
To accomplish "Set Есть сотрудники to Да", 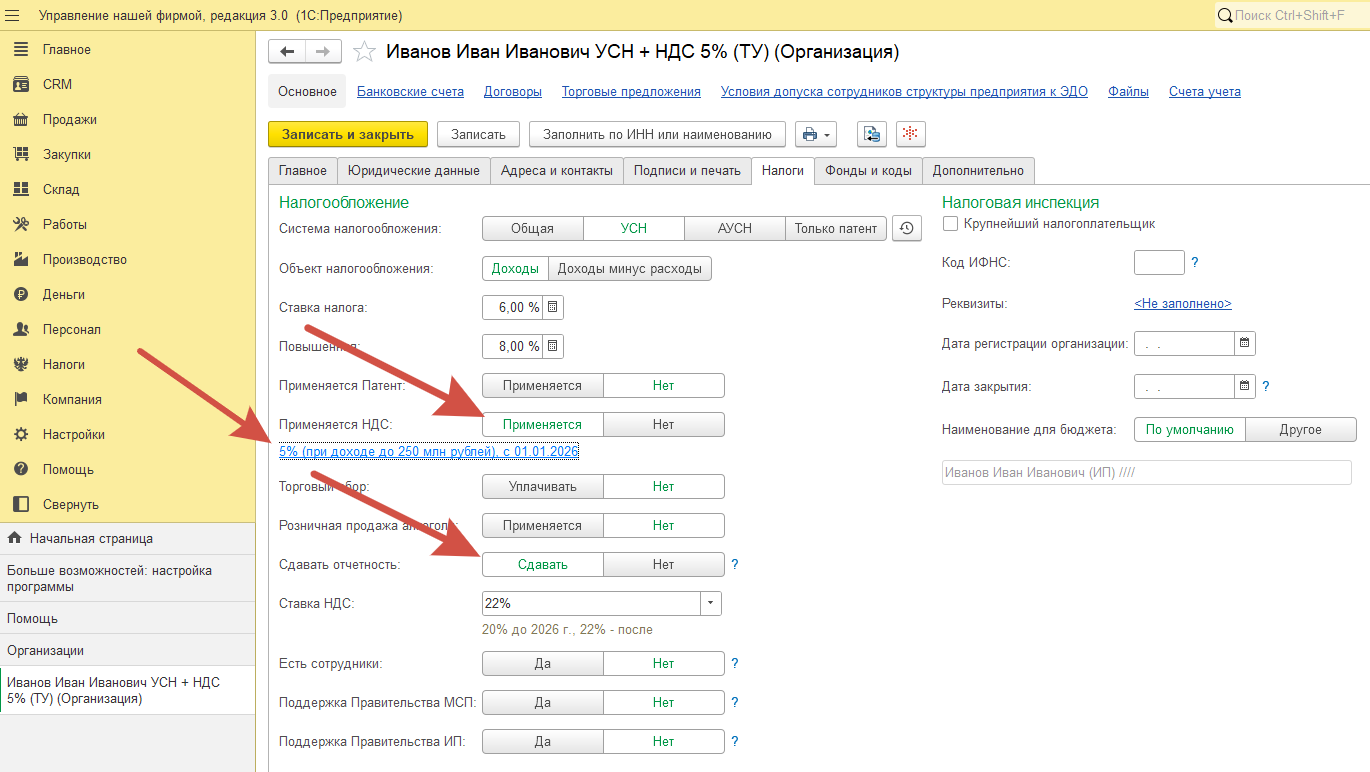I will 542,663.
